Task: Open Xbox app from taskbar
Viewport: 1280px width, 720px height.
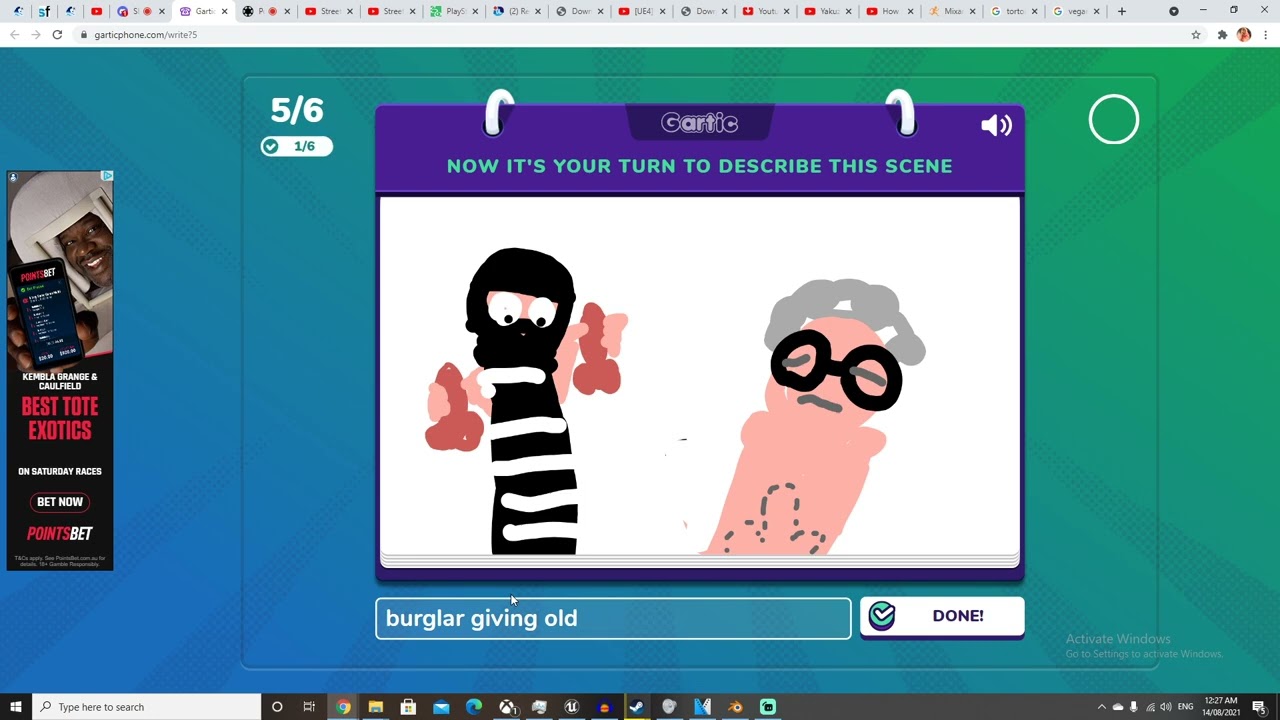Action: (x=507, y=707)
